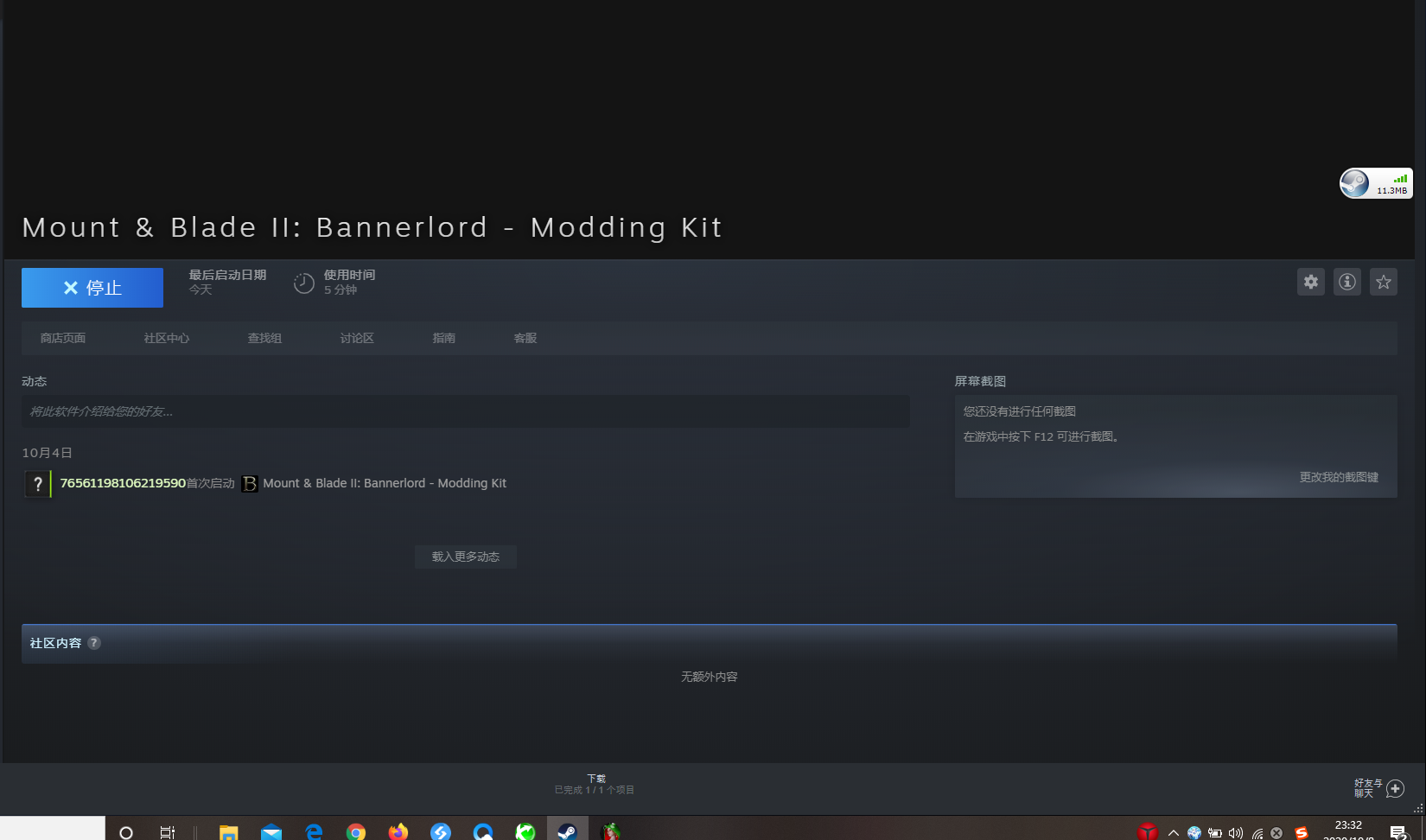Click the clock icon next to 使用时间

(x=304, y=283)
